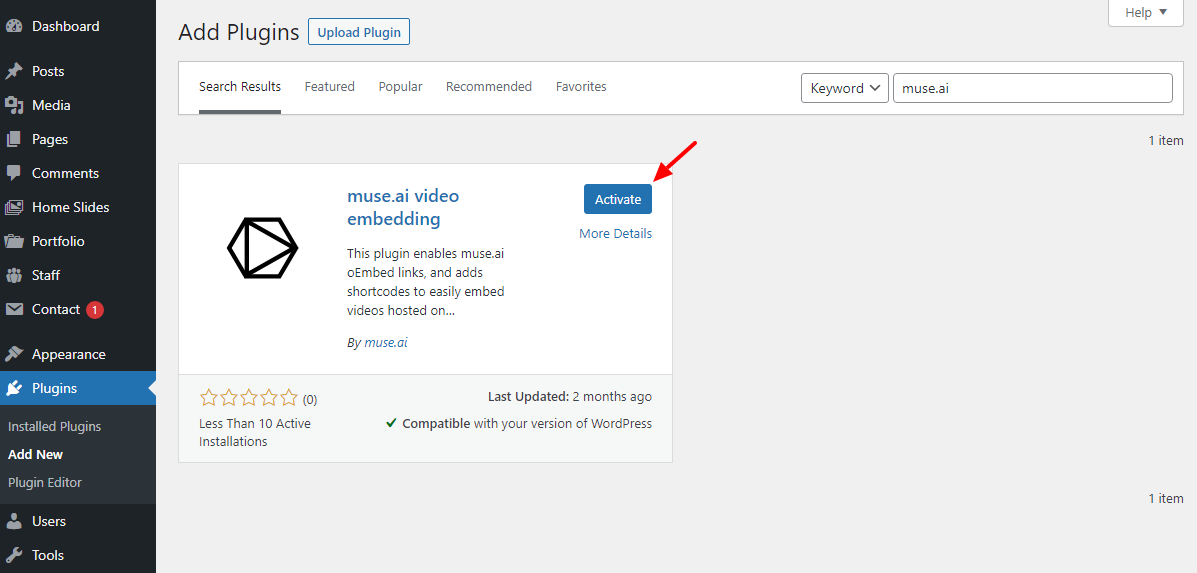Click the Plugins plug icon

pyautogui.click(x=14, y=388)
